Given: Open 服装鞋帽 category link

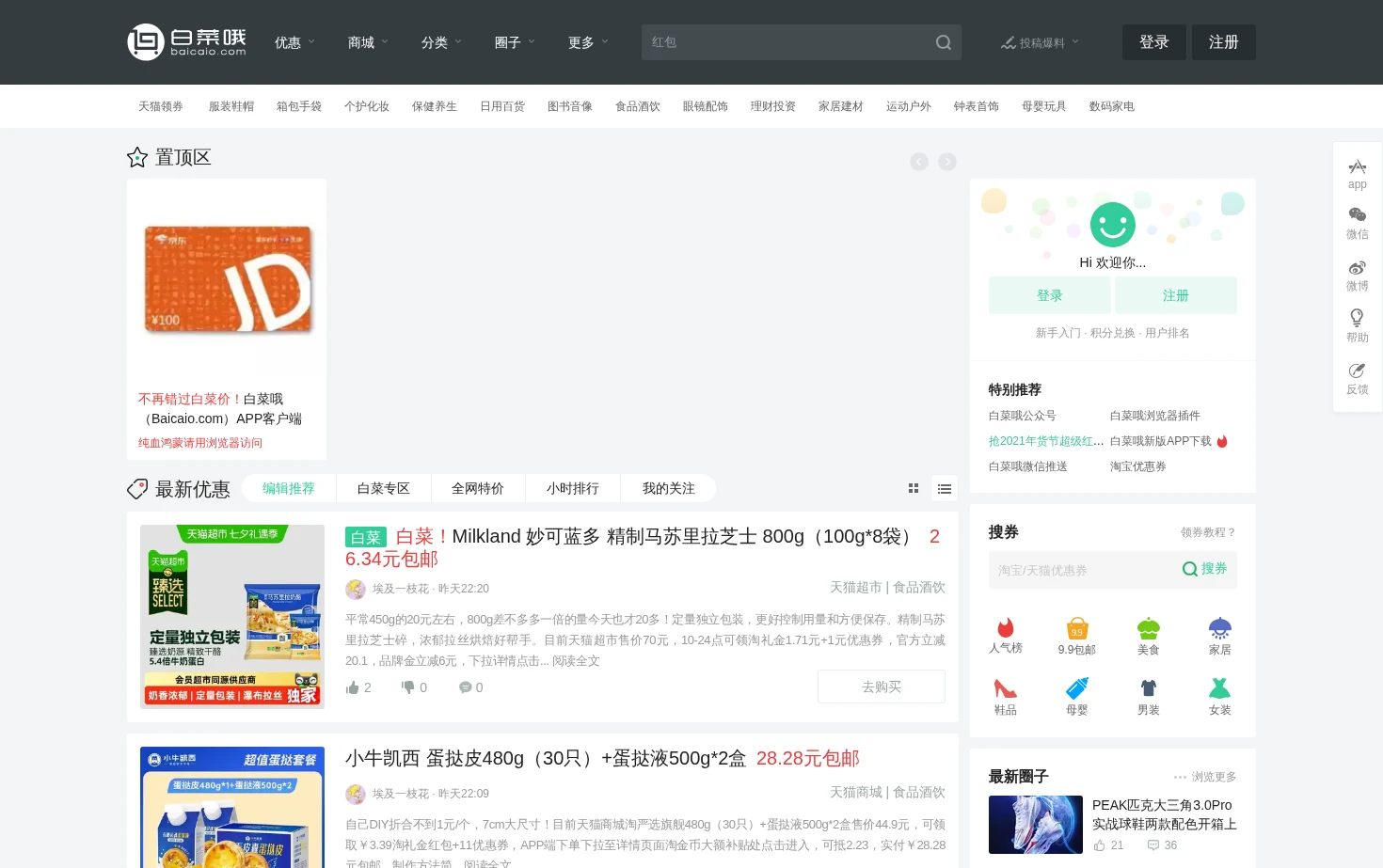Looking at the screenshot, I should [x=231, y=106].
